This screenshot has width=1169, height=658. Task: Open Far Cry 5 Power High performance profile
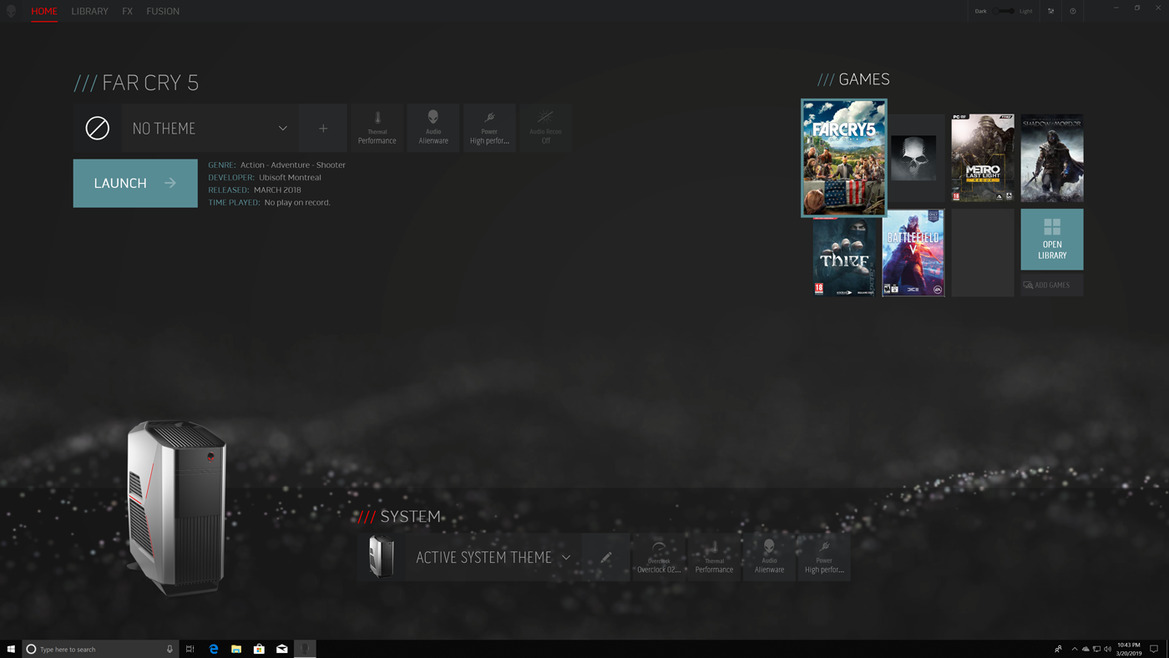pyautogui.click(x=489, y=128)
